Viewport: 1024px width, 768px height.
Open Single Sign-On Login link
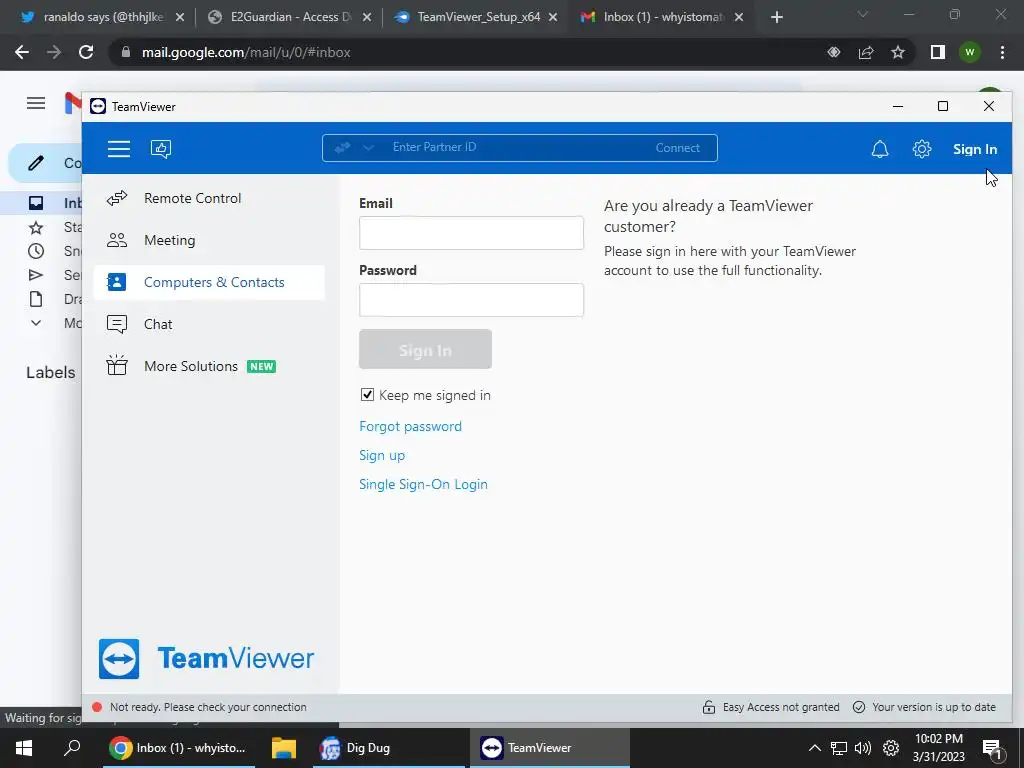(x=423, y=484)
